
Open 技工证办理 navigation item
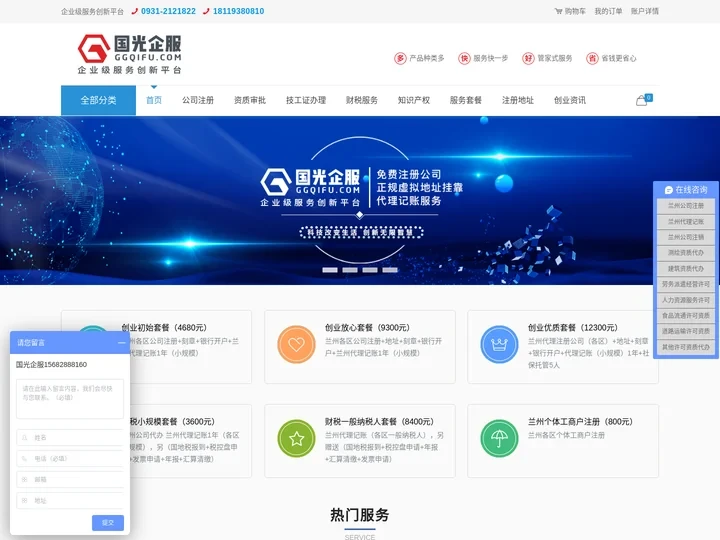click(x=306, y=100)
